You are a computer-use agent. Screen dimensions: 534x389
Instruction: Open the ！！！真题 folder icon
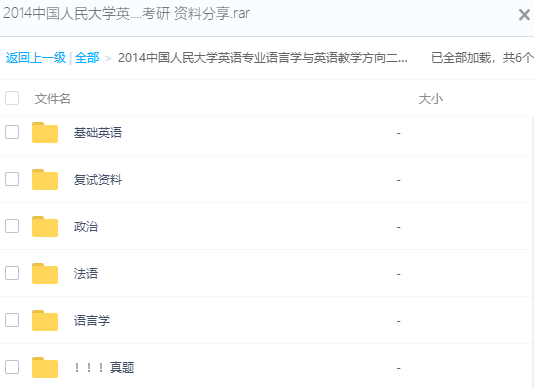coord(45,368)
